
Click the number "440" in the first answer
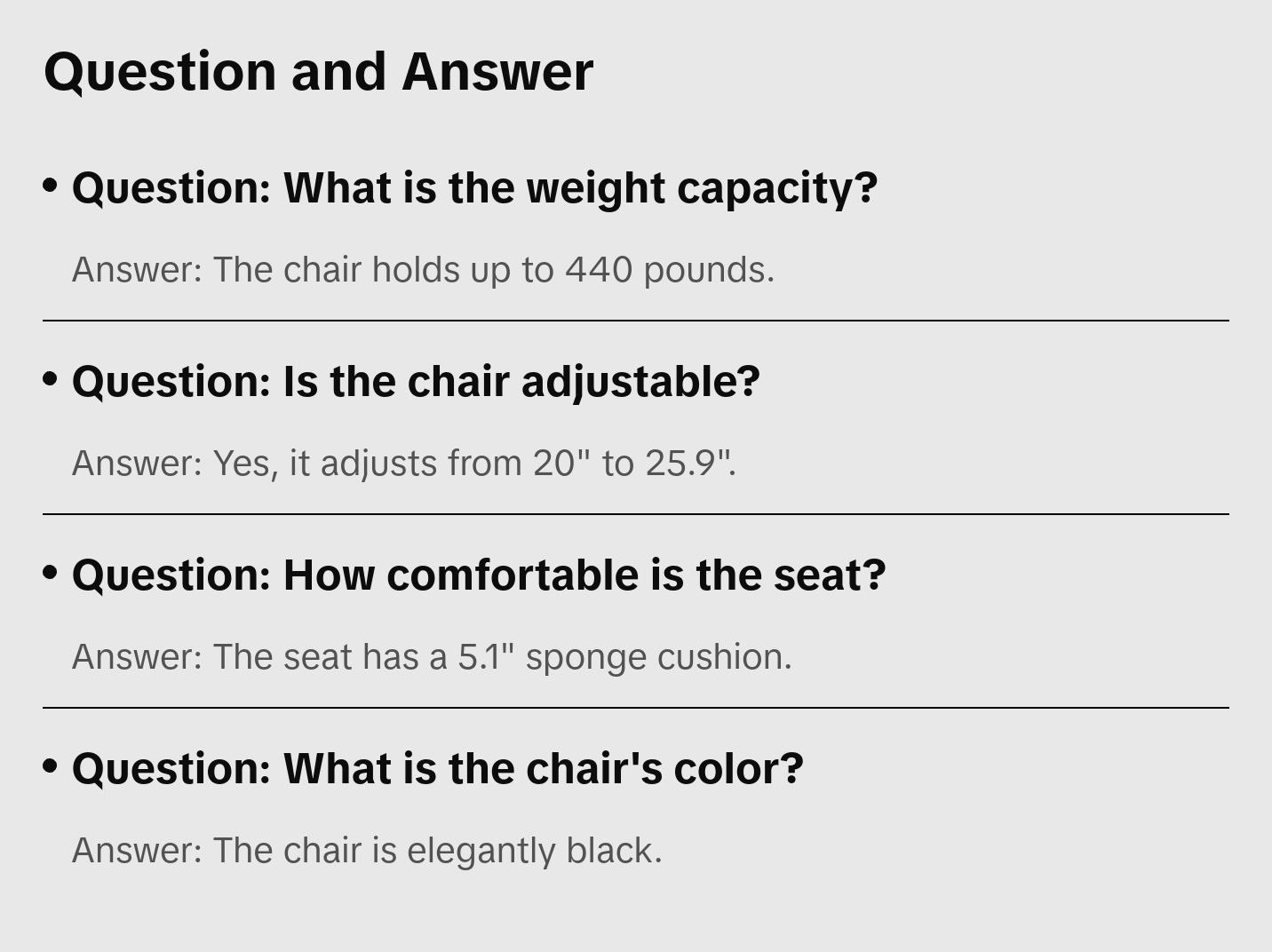pyautogui.click(x=599, y=270)
